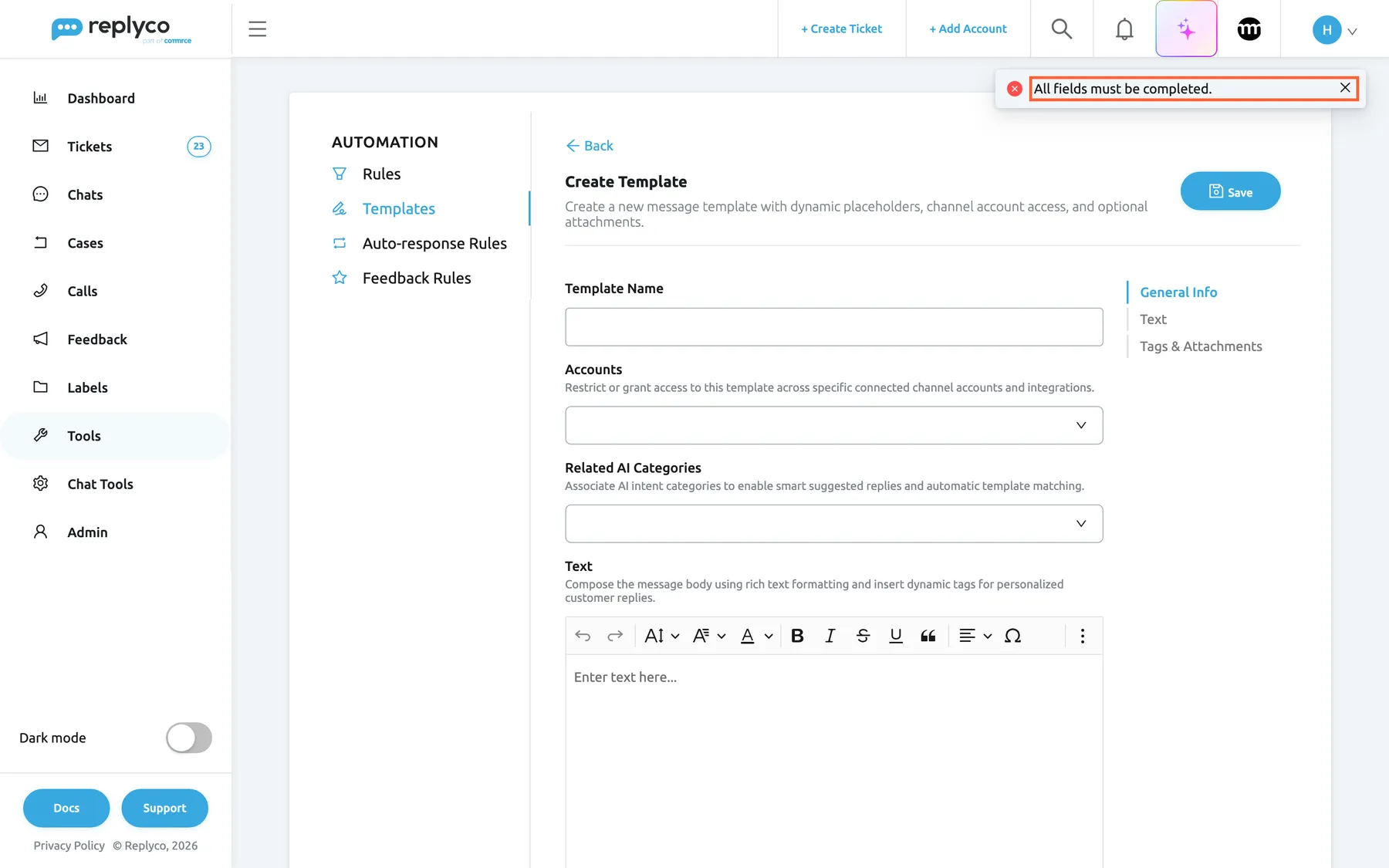Dismiss the error notification with X
Viewport: 1389px width, 868px height.
coord(1344,88)
